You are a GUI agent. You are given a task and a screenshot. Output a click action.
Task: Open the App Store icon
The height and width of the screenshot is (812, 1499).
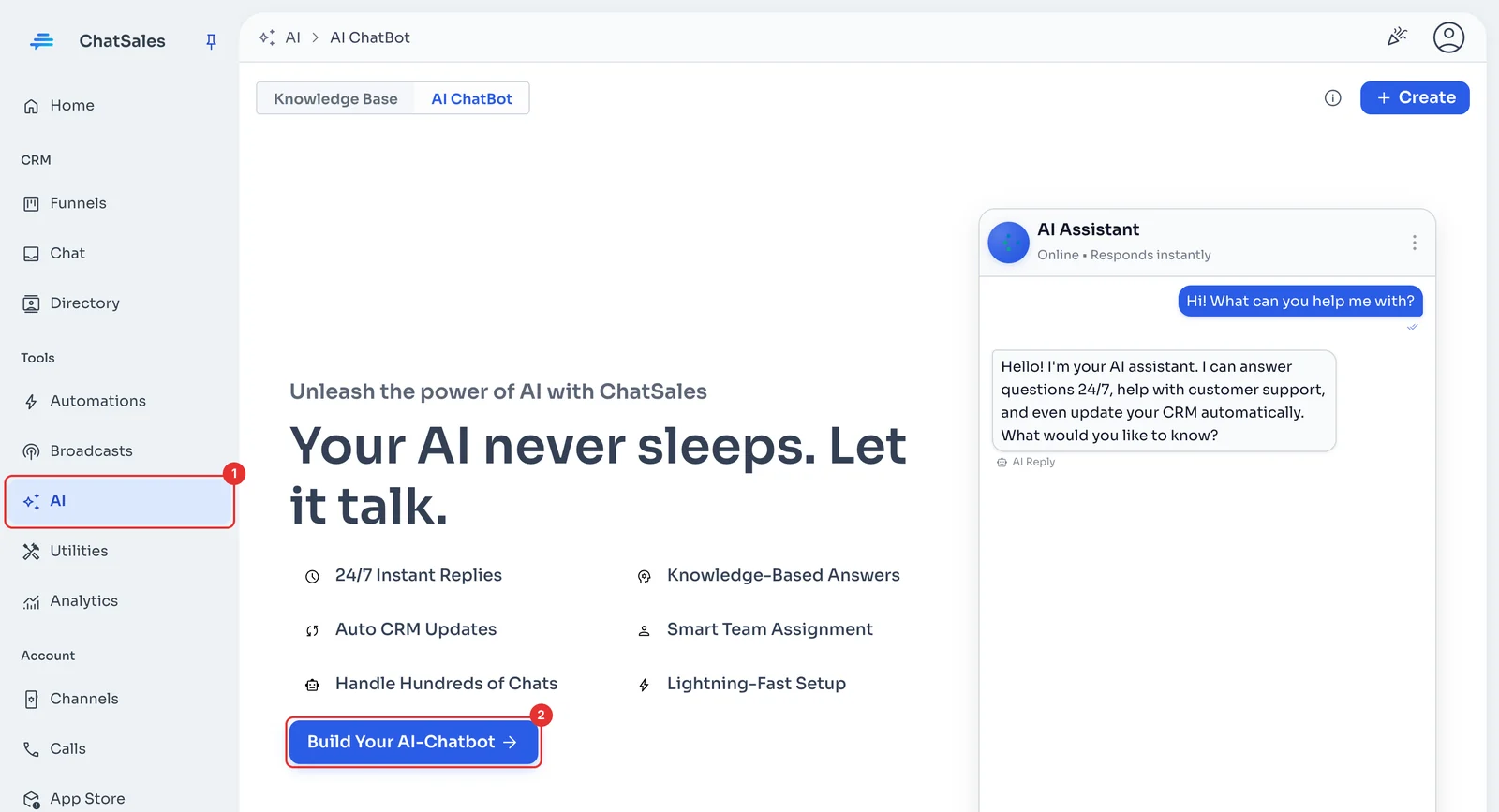[31, 799]
